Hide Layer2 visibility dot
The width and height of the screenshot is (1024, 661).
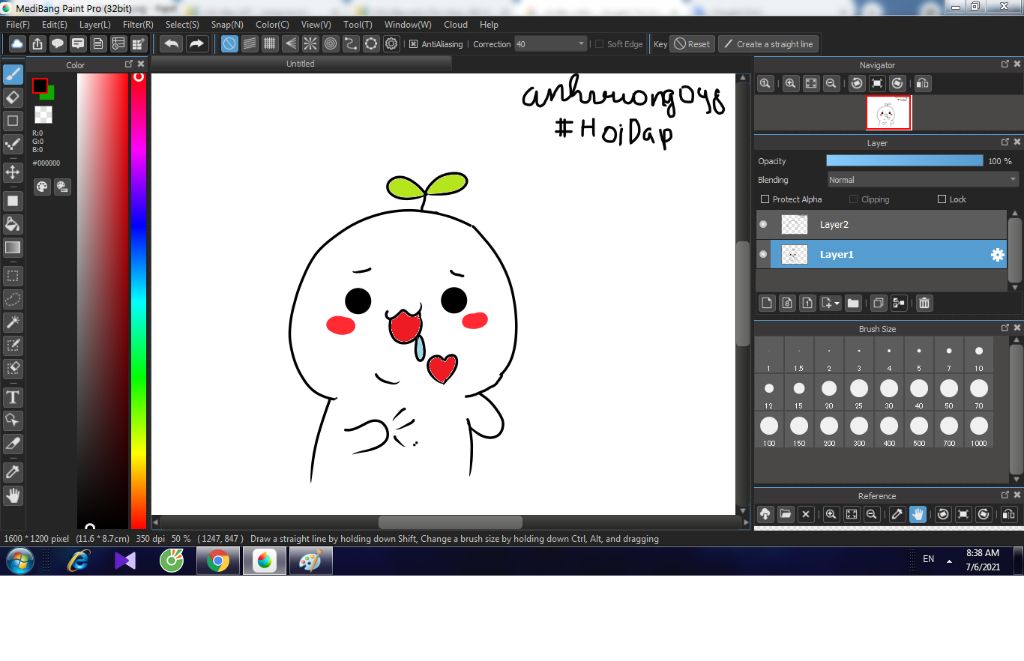coord(763,224)
